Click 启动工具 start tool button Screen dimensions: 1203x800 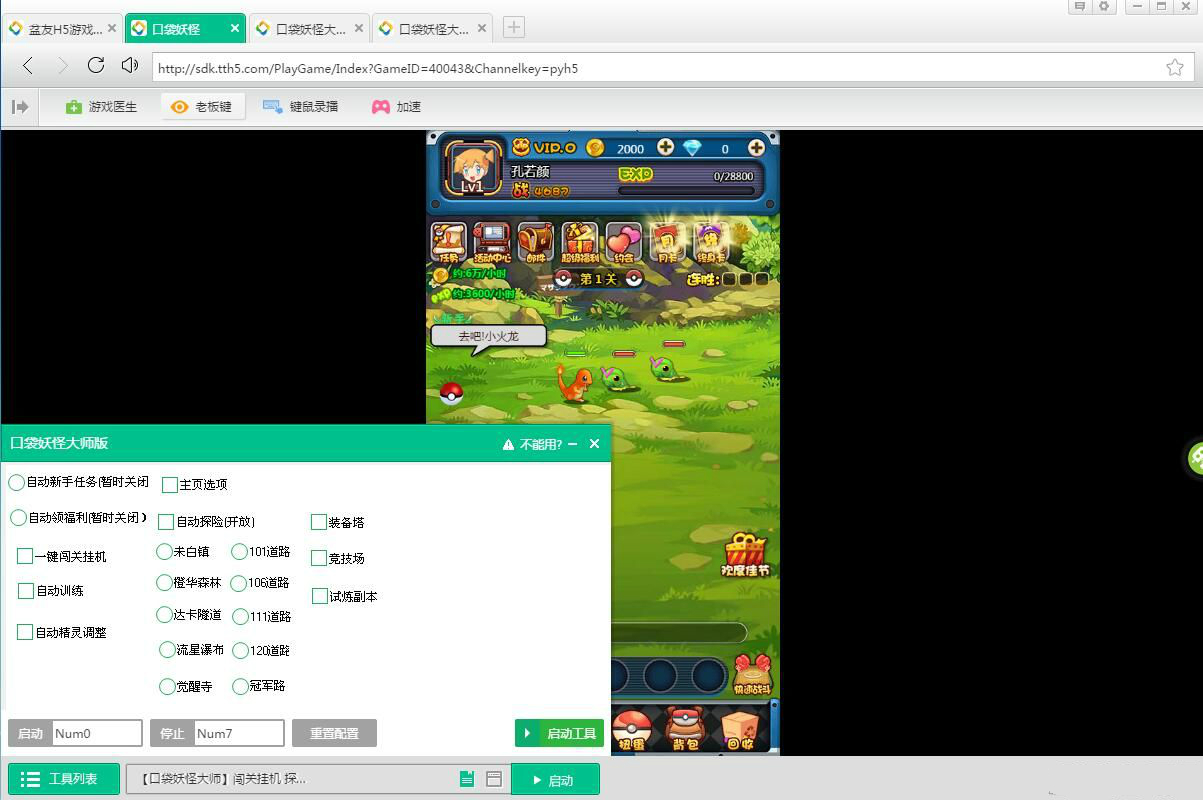(560, 733)
